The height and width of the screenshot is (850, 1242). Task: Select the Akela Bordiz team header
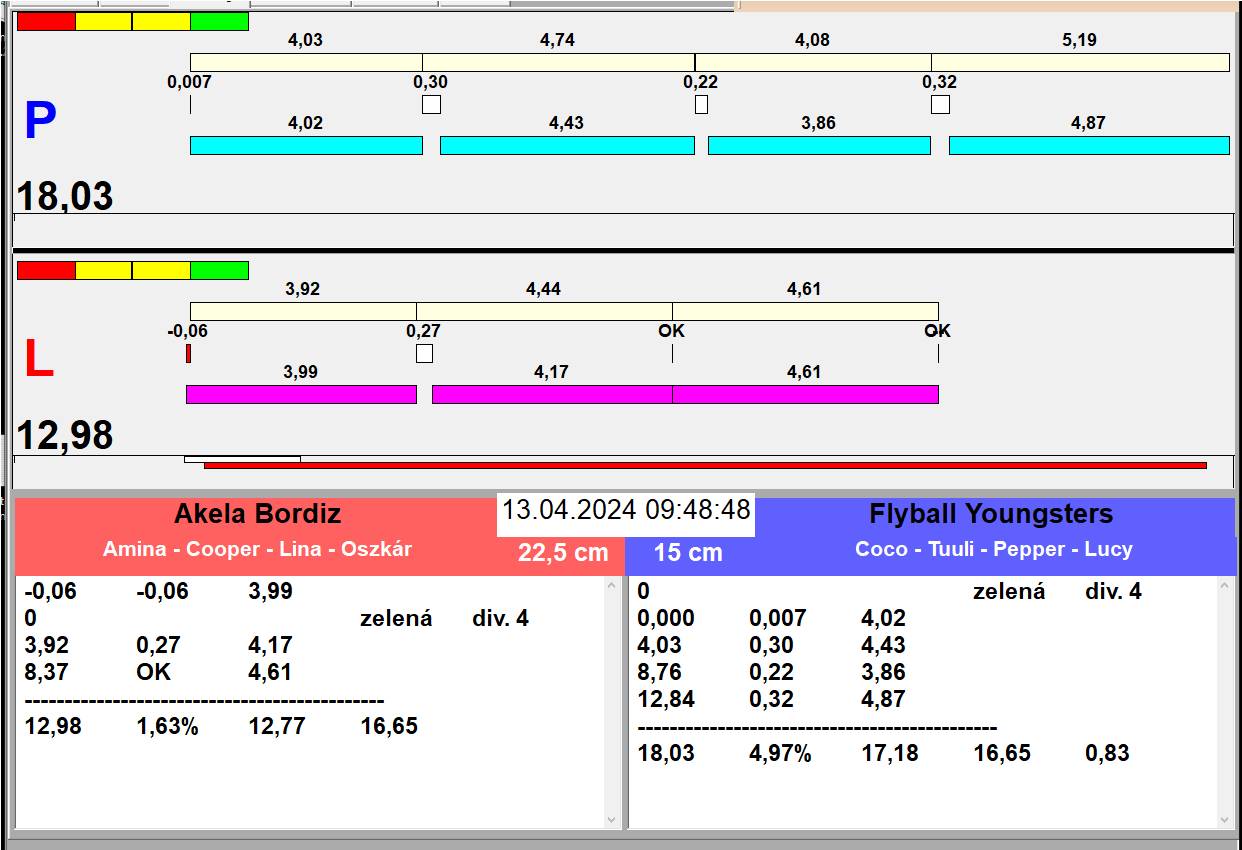[258, 514]
